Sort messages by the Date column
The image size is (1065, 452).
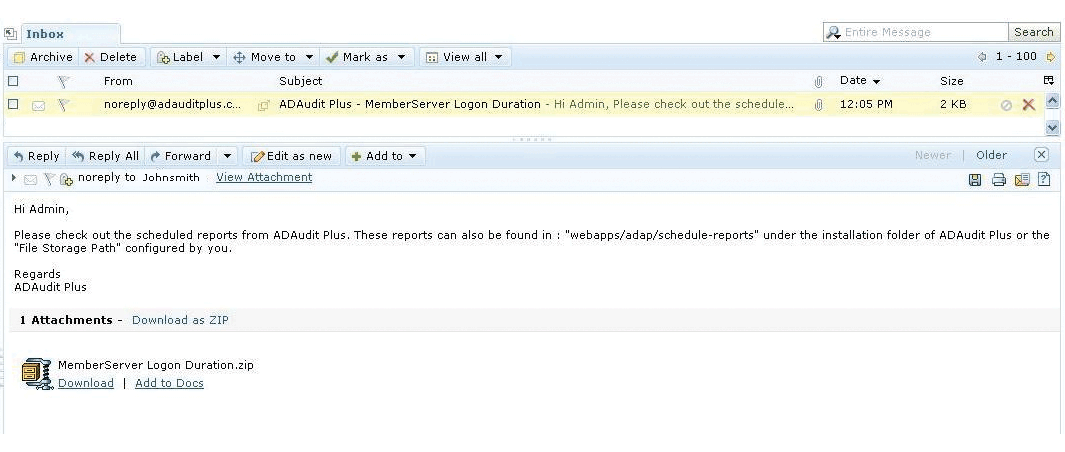point(859,81)
